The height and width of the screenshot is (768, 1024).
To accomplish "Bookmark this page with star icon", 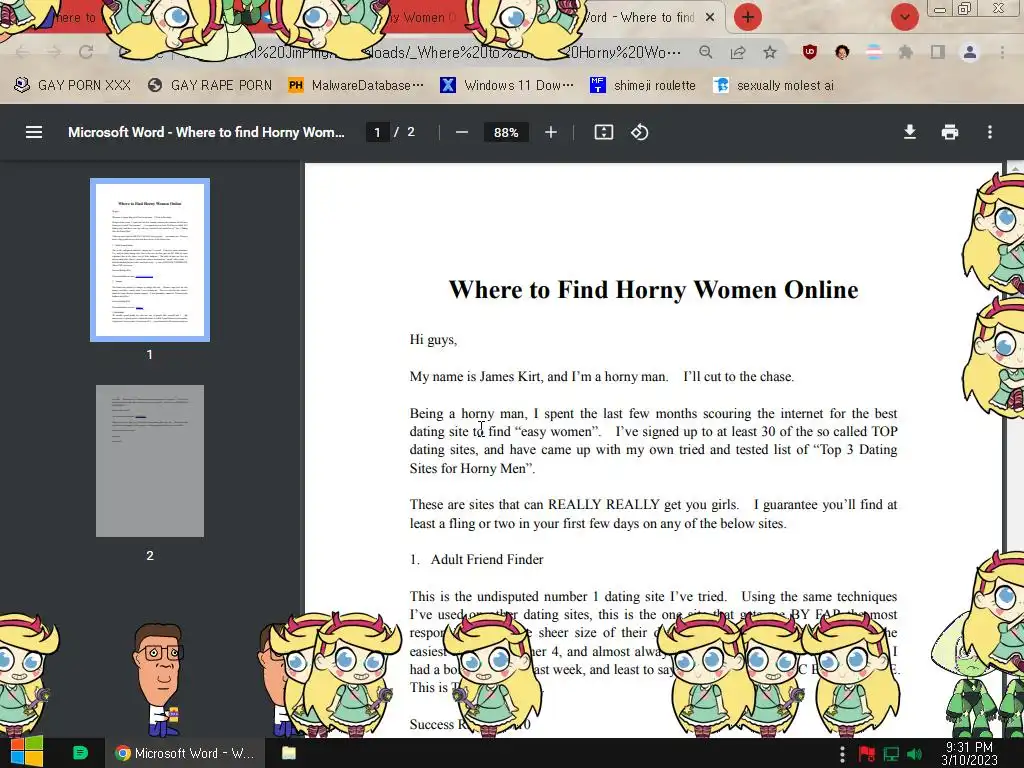I will (x=770, y=52).
